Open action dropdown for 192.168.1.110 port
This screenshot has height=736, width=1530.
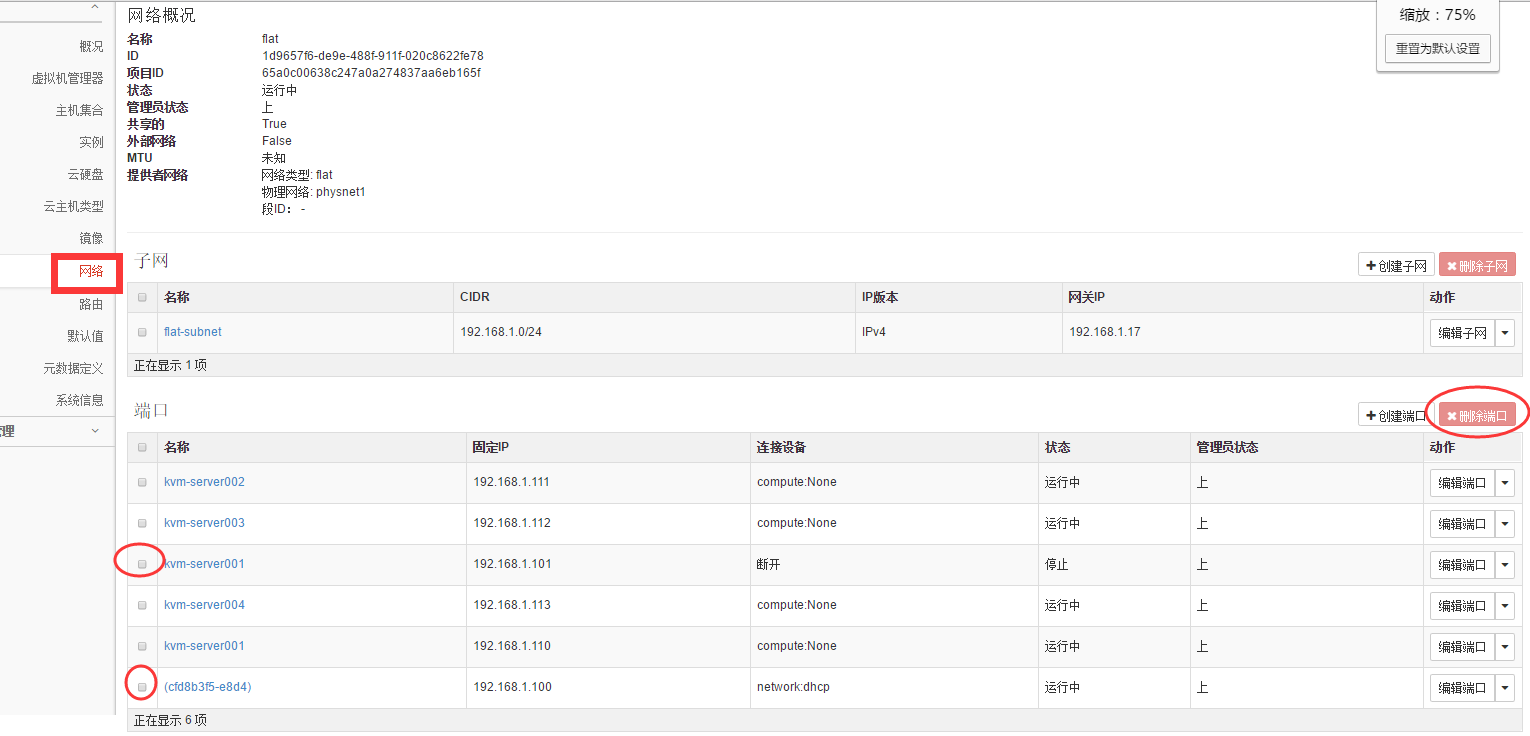tap(1505, 647)
